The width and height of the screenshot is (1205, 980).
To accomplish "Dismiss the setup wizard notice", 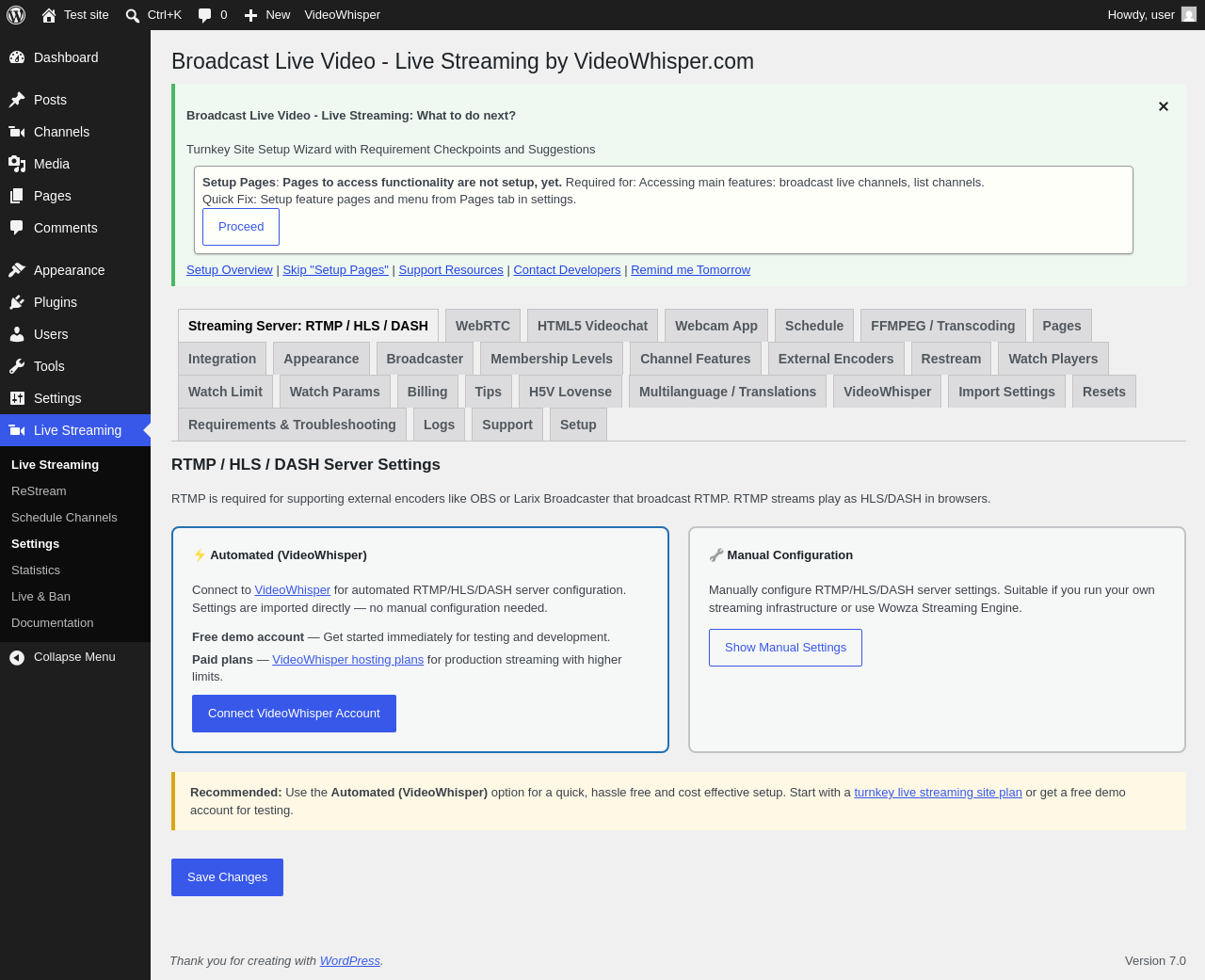I will pos(1164,106).
